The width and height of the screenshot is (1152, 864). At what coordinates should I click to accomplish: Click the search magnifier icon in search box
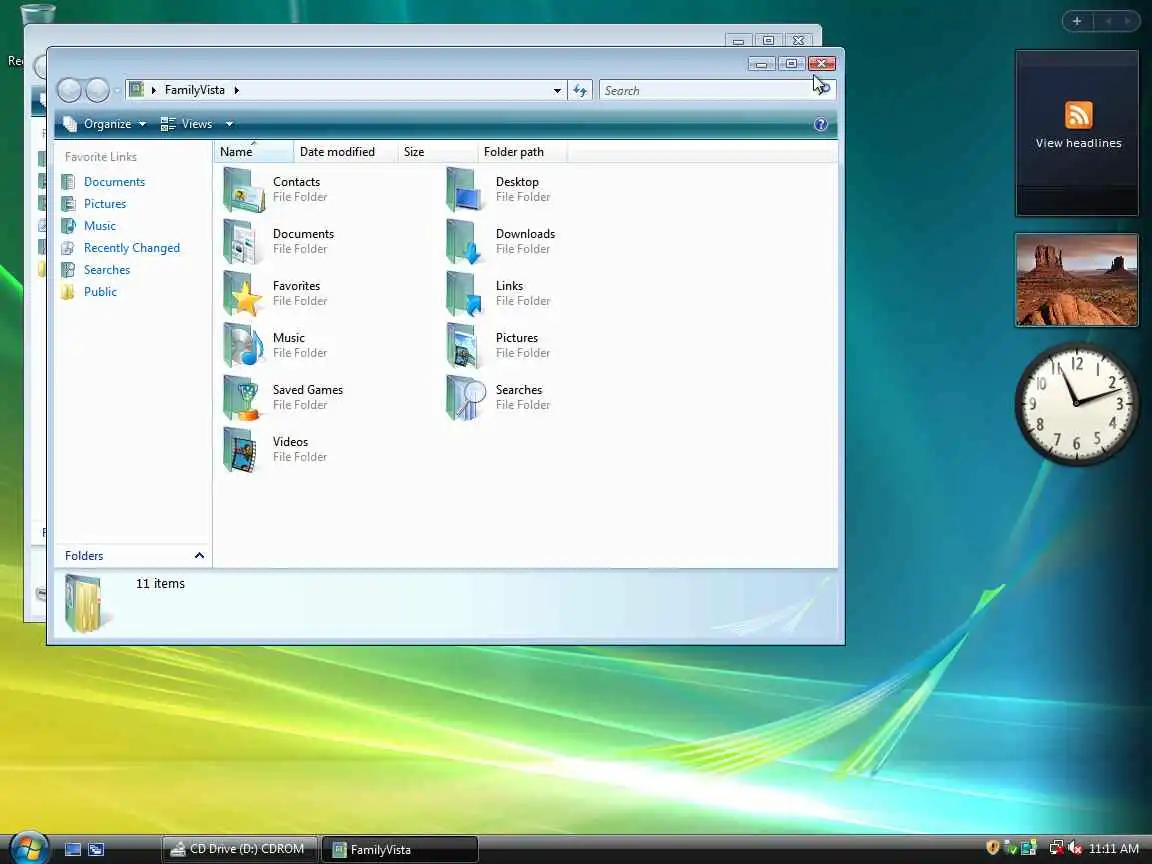point(824,90)
